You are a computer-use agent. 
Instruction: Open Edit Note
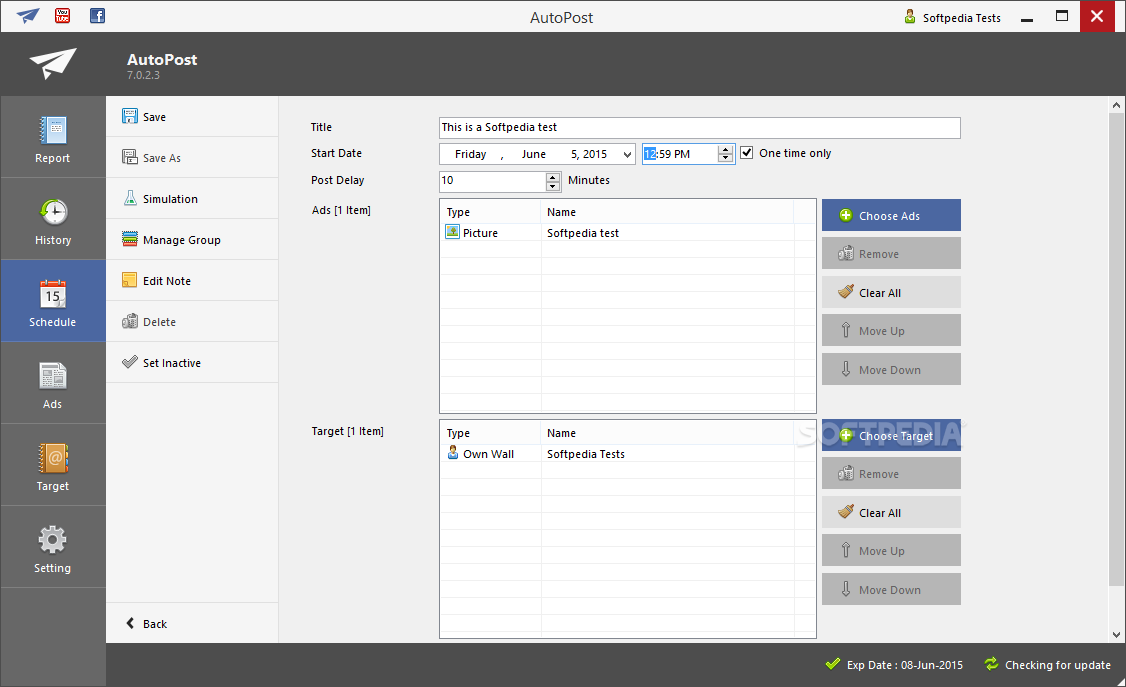click(192, 281)
